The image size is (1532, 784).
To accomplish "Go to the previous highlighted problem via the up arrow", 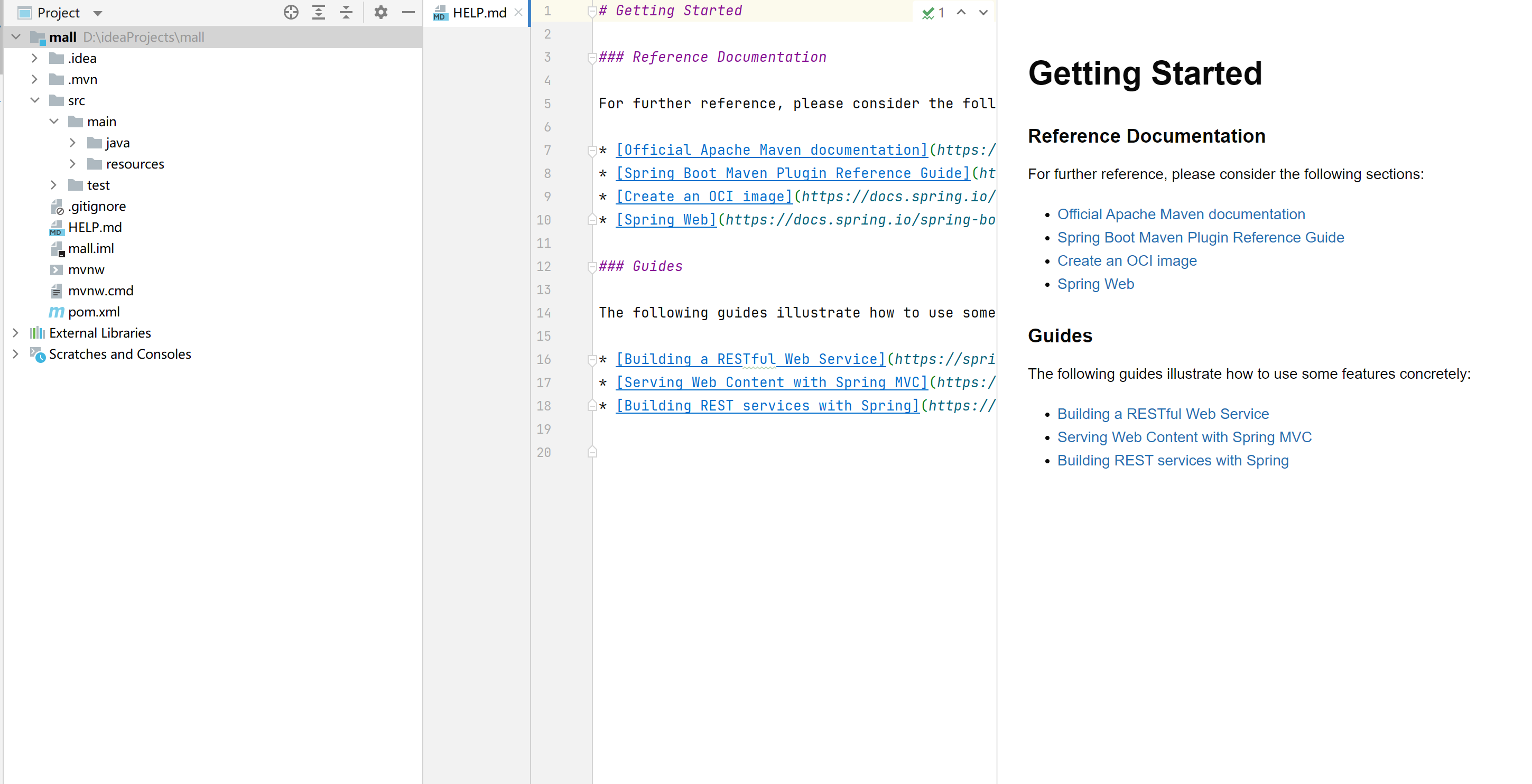I will [x=961, y=13].
